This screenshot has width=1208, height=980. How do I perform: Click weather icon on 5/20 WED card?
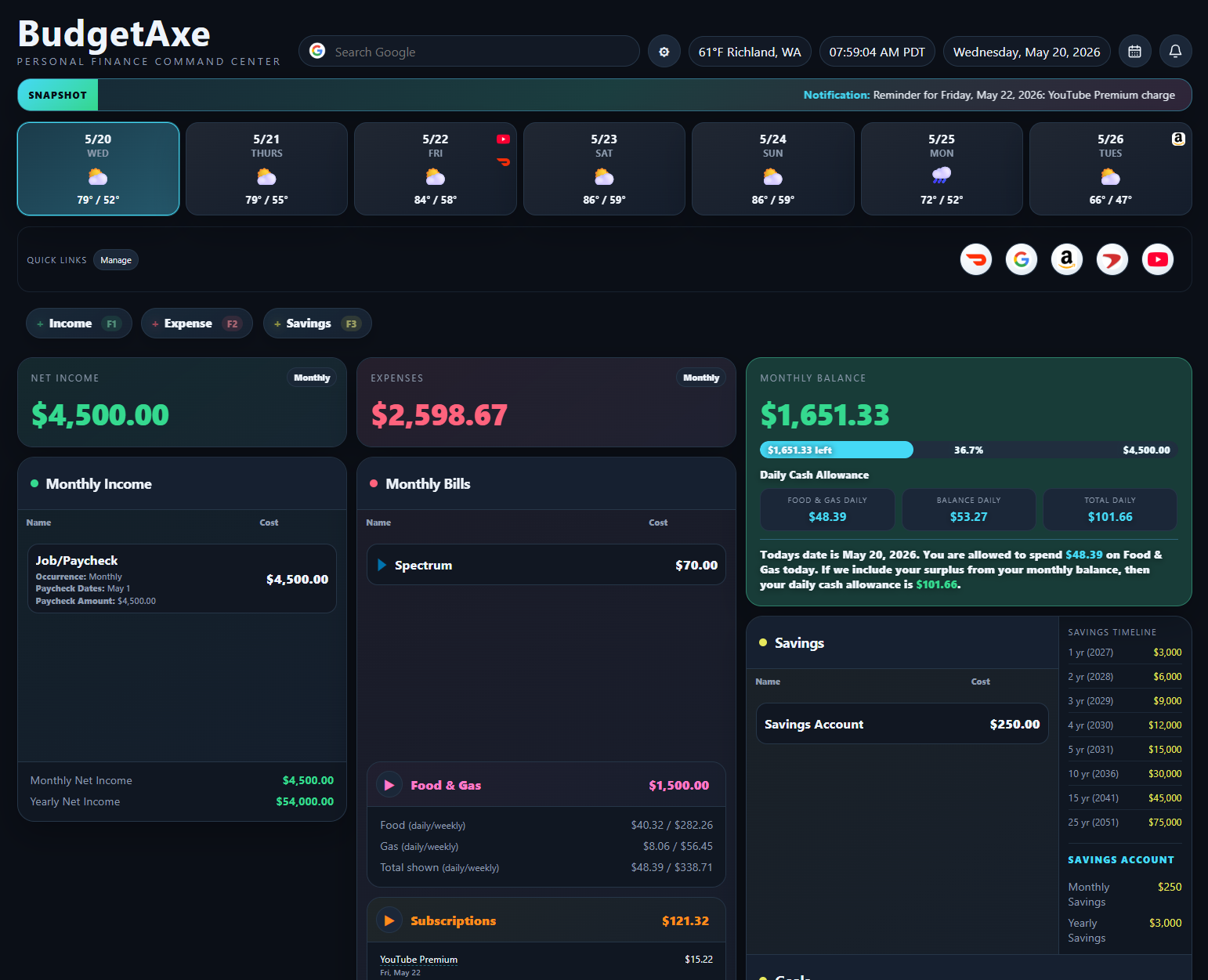(x=98, y=176)
